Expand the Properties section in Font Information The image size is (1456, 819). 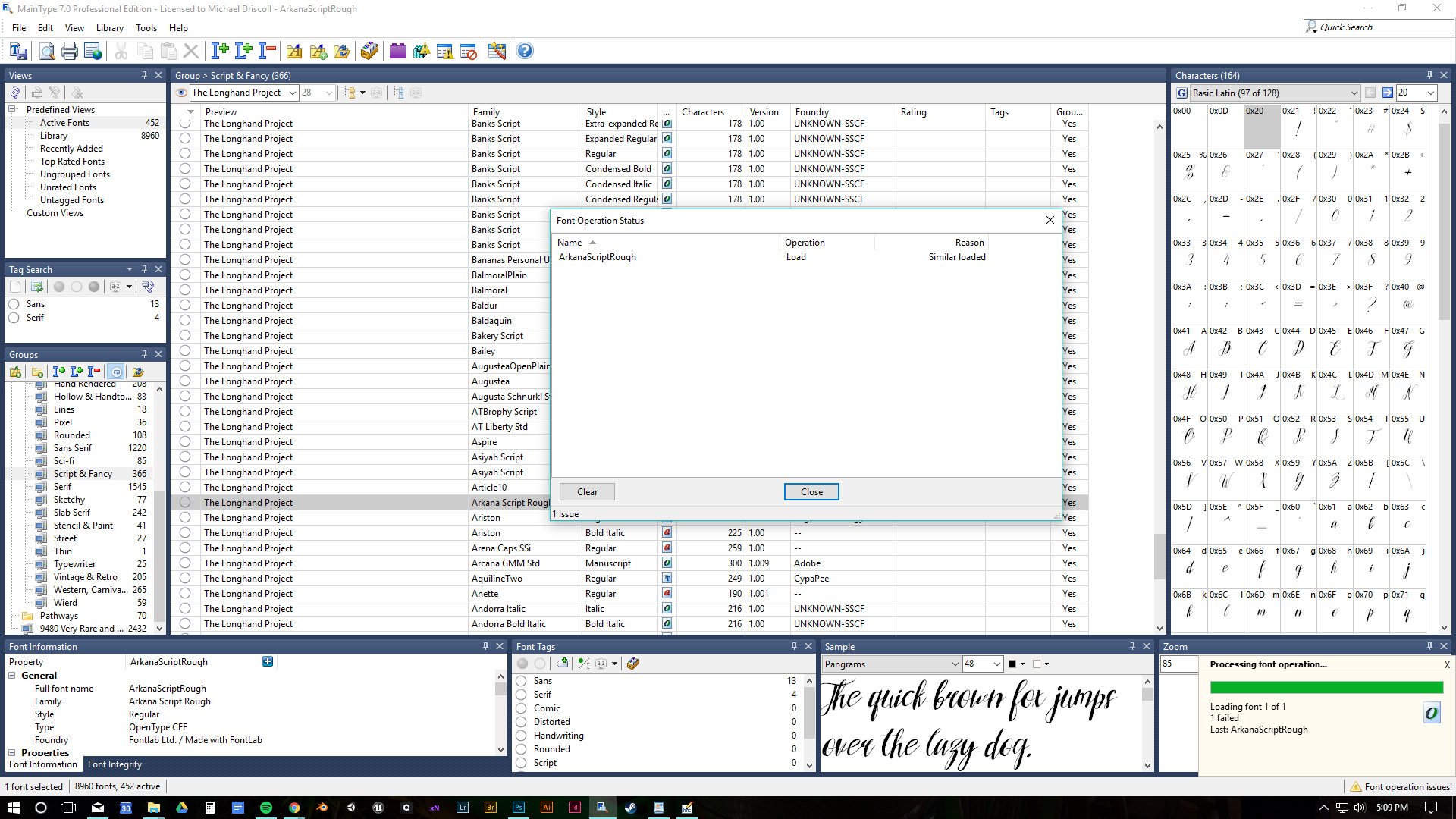pyautogui.click(x=12, y=753)
